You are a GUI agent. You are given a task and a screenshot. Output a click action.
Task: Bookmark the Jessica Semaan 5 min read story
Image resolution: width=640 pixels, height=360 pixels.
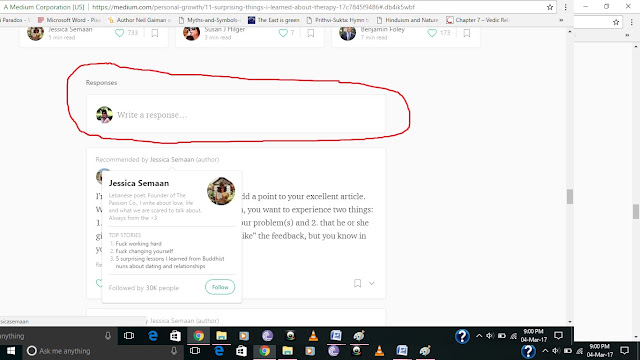tap(155, 33)
